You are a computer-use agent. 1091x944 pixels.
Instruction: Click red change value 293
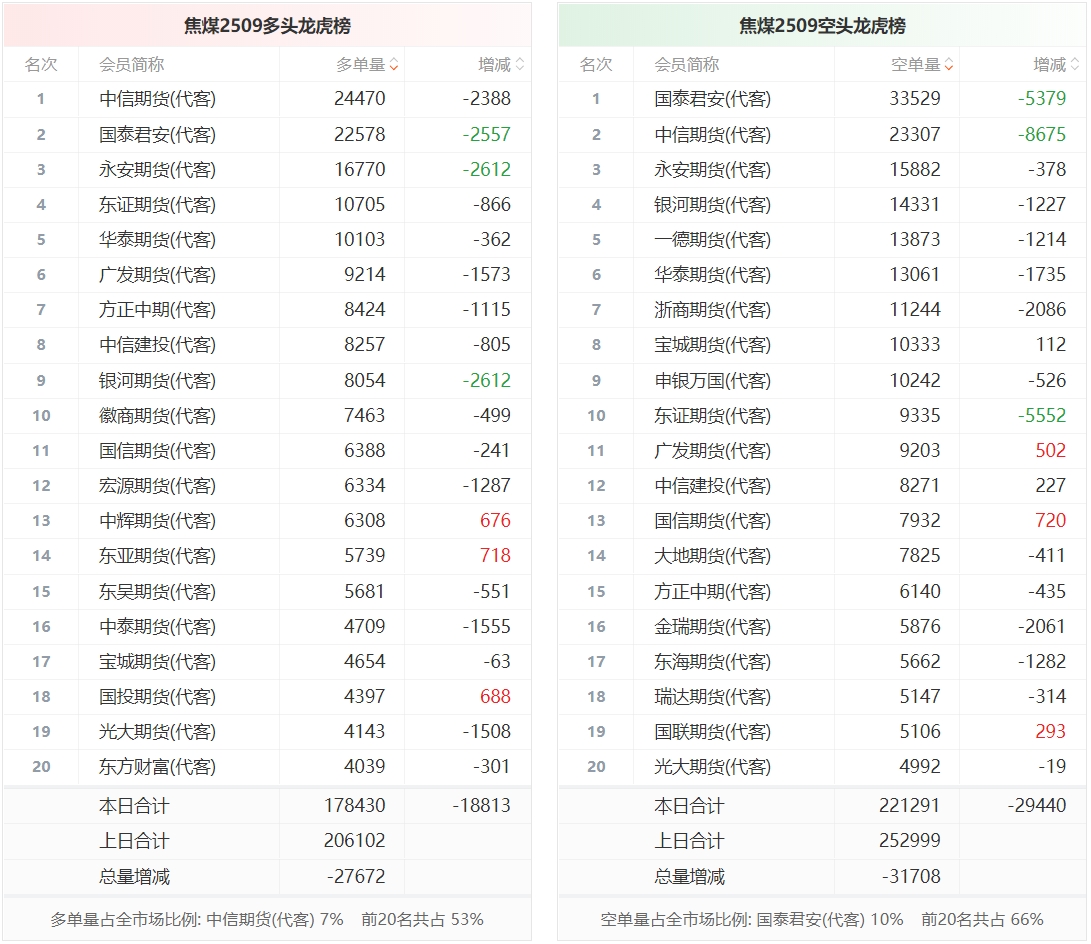point(1051,732)
